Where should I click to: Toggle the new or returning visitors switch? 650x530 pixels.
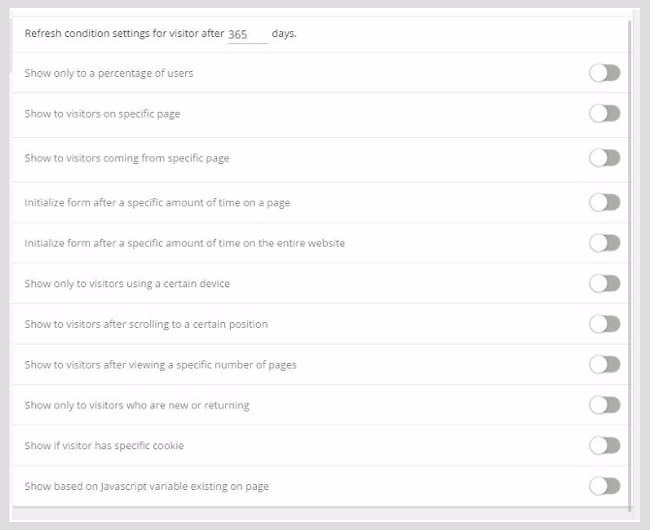[x=604, y=405]
